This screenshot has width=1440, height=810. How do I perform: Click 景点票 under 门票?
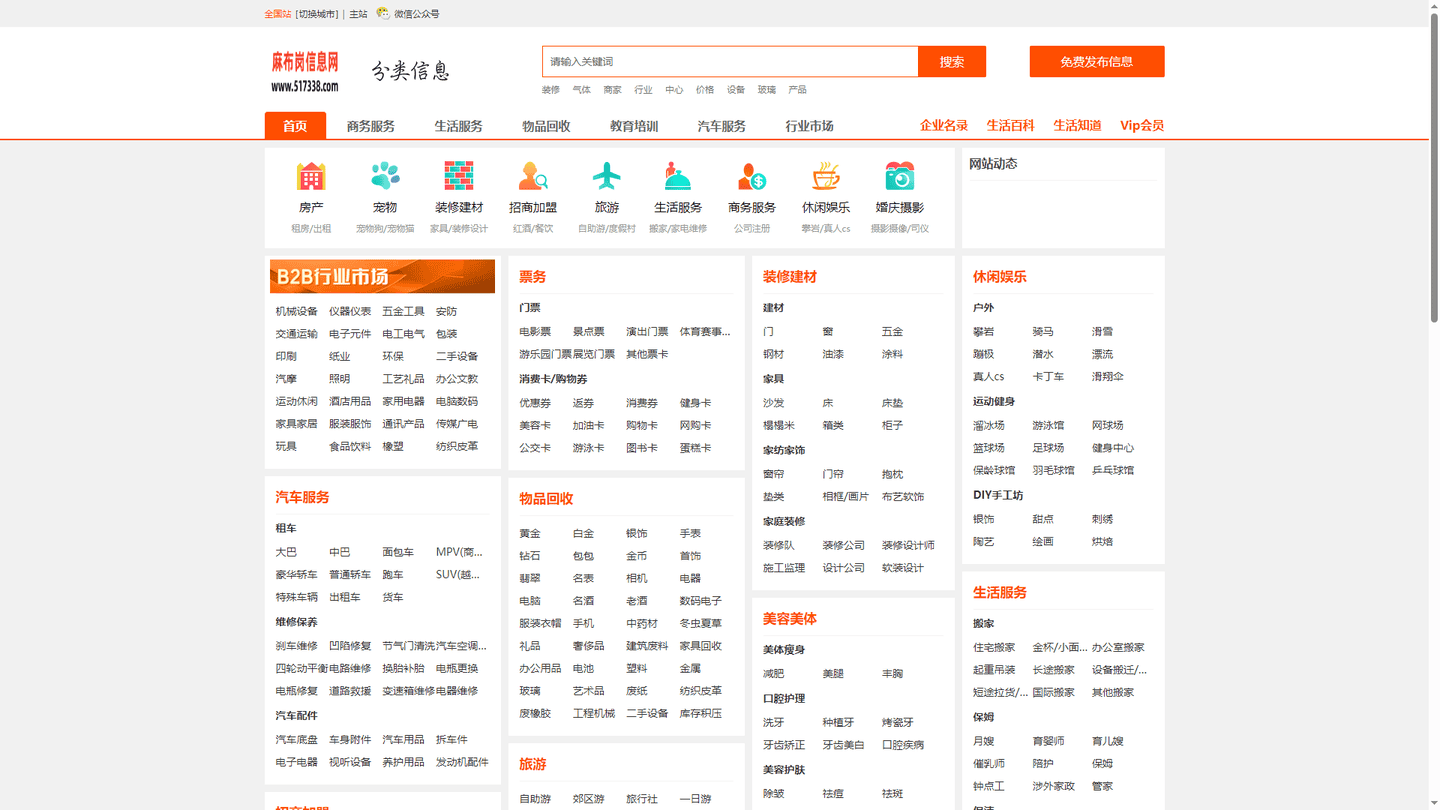pos(588,332)
